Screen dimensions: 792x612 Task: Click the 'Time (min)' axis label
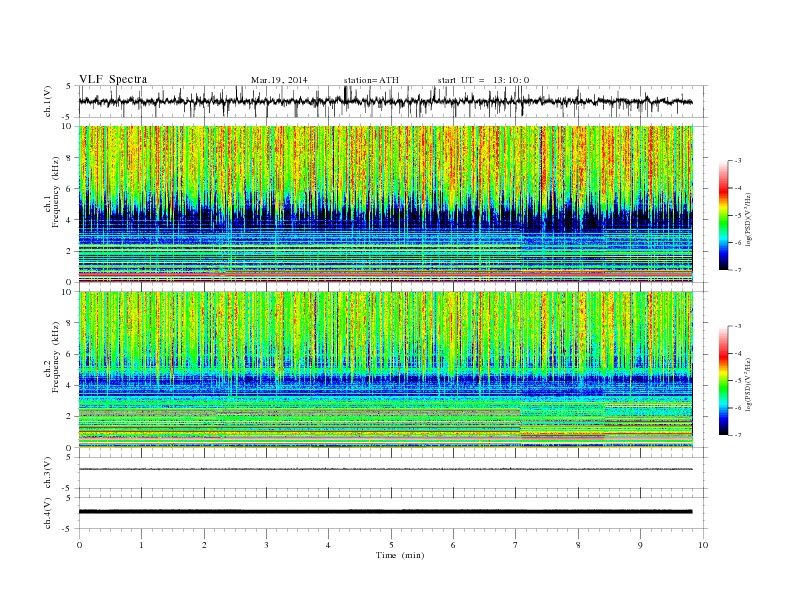click(x=400, y=555)
